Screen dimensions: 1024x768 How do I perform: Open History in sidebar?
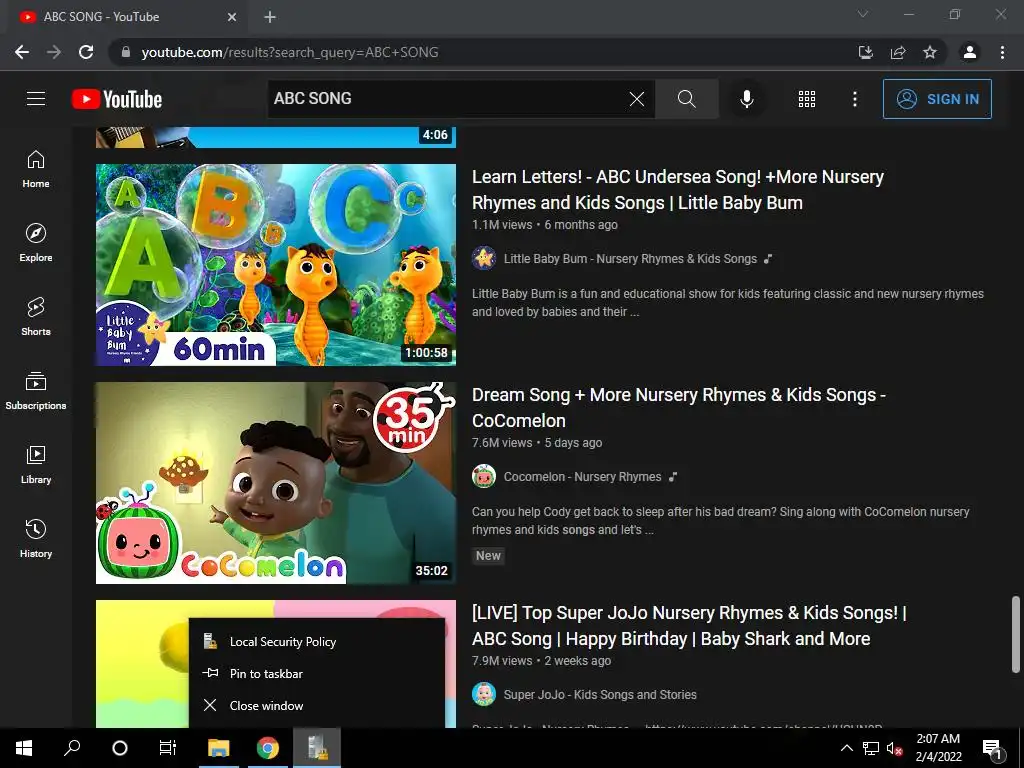click(x=36, y=537)
